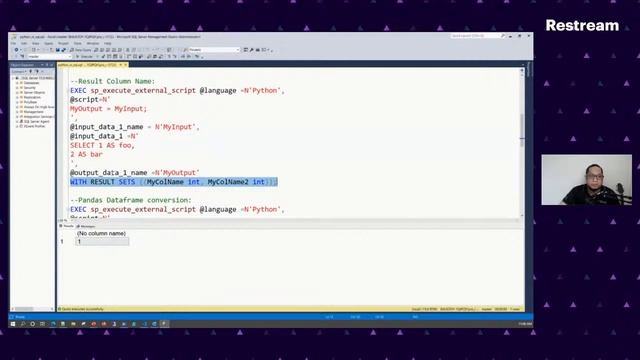Open the Window menu
The image size is (640, 360).
(93, 43)
